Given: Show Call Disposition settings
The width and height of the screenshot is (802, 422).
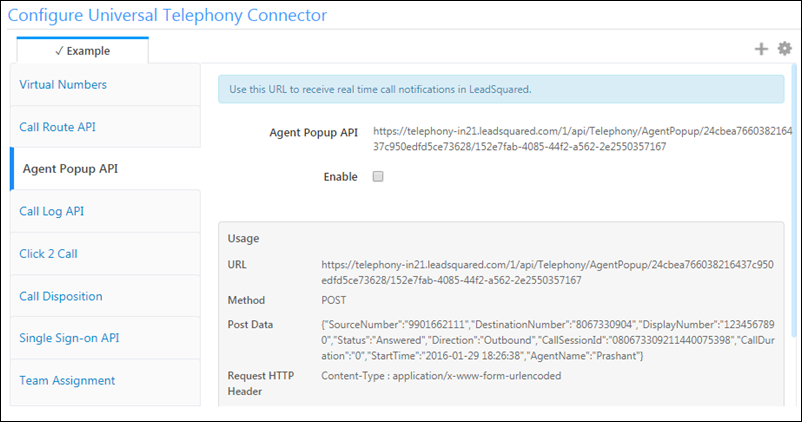Looking at the screenshot, I should 61,296.
